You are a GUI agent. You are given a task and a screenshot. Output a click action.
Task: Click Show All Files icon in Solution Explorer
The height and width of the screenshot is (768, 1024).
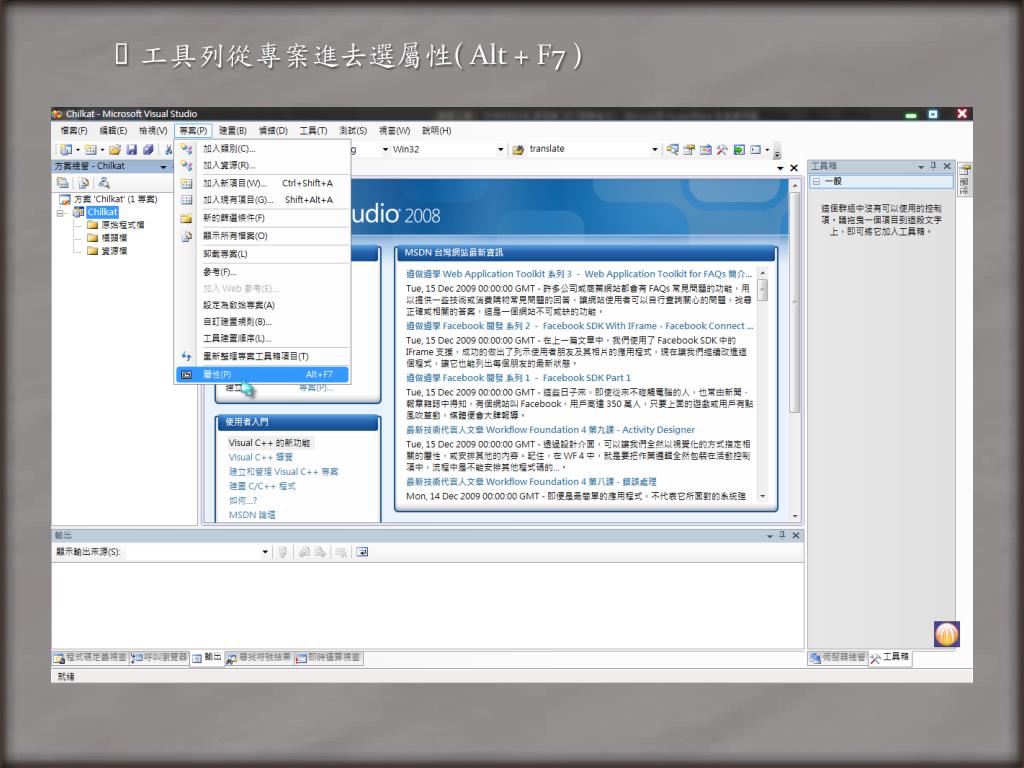pos(84,183)
